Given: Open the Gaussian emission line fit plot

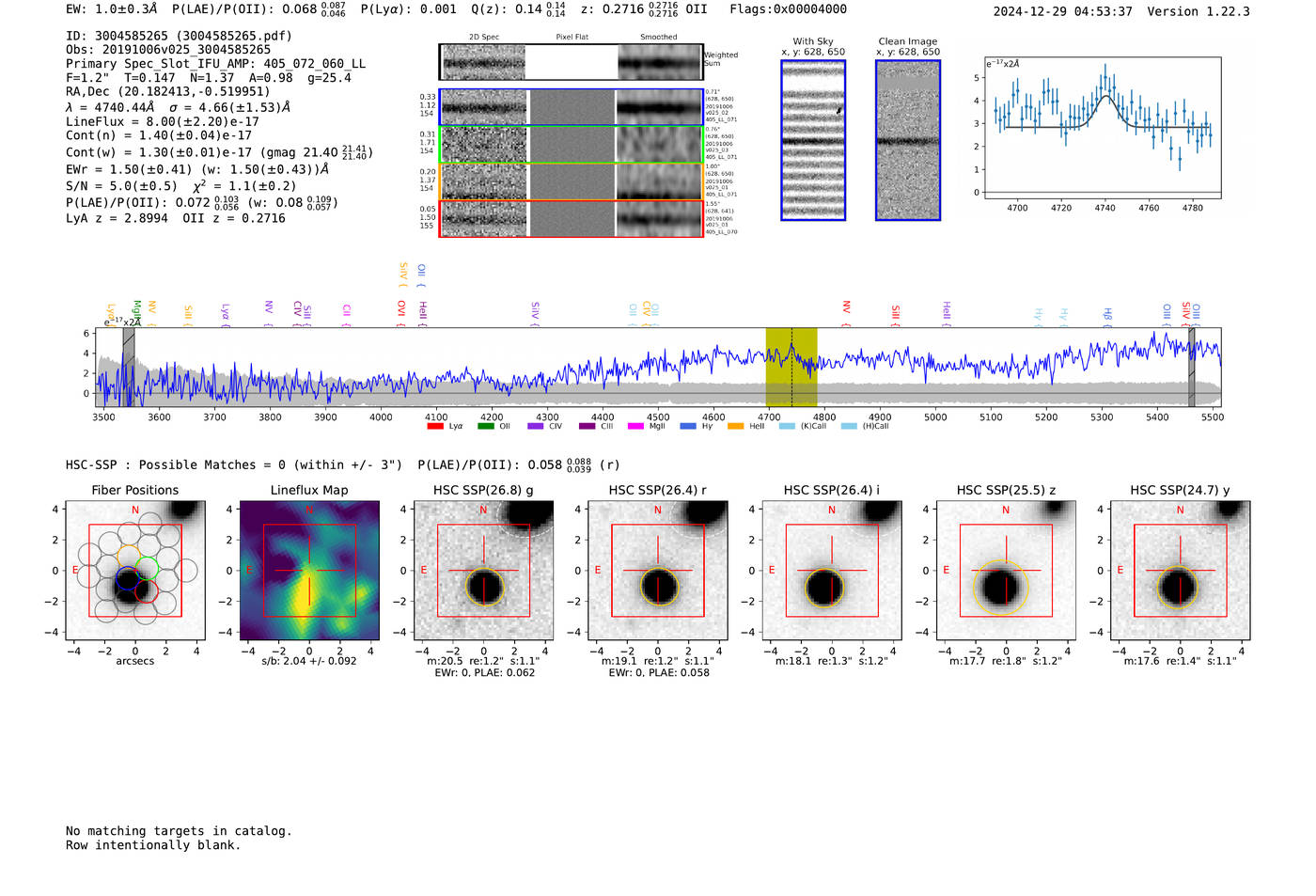Looking at the screenshot, I should [1103, 128].
